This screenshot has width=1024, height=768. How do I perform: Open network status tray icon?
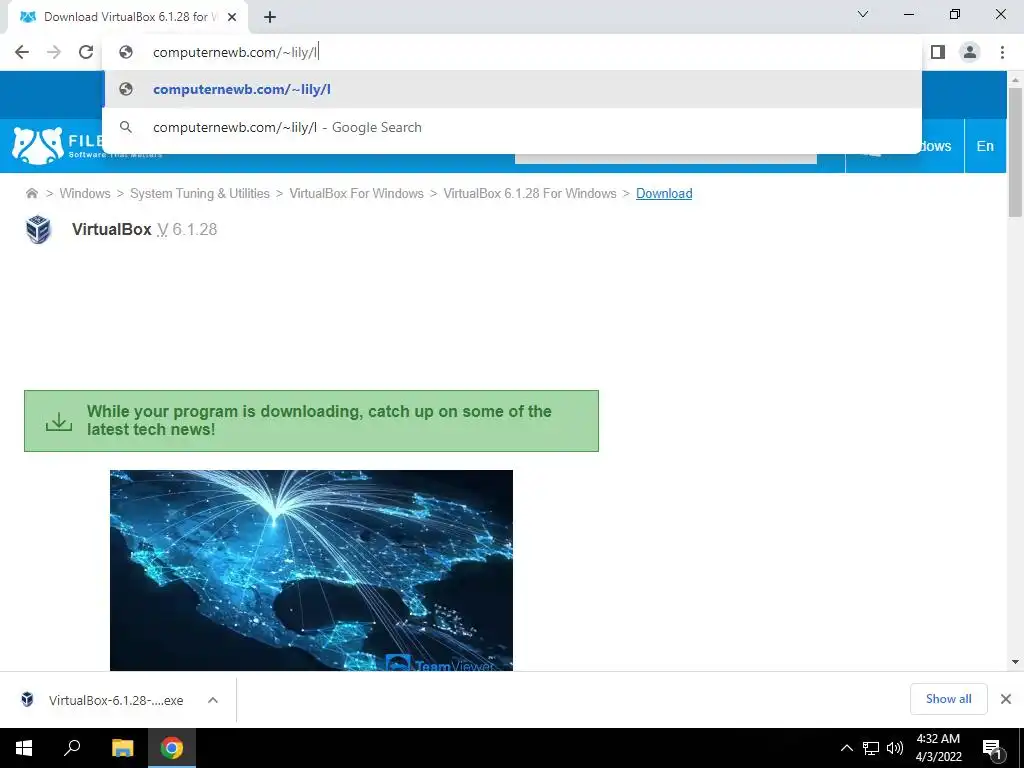point(871,748)
